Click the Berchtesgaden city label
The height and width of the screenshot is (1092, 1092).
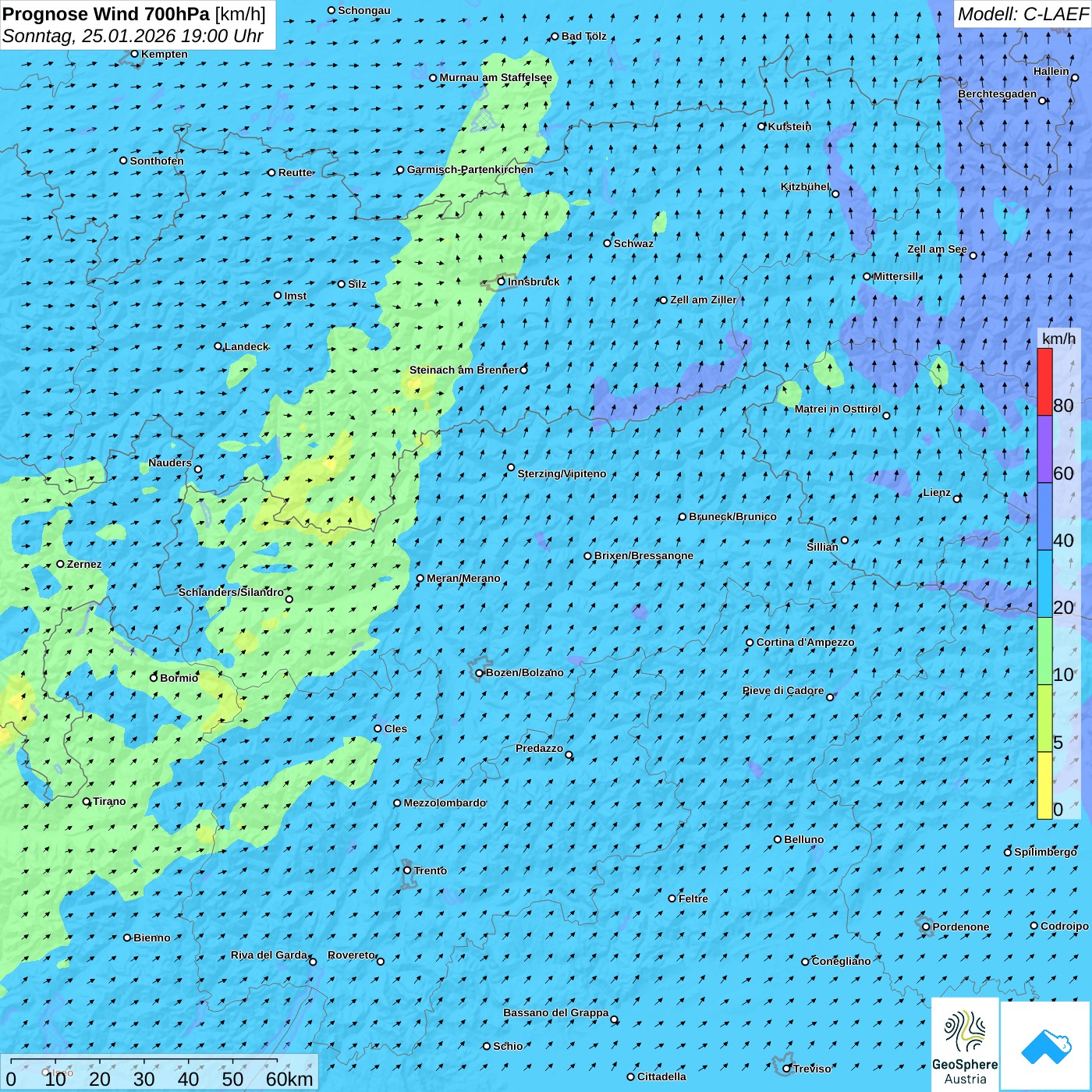997,94
